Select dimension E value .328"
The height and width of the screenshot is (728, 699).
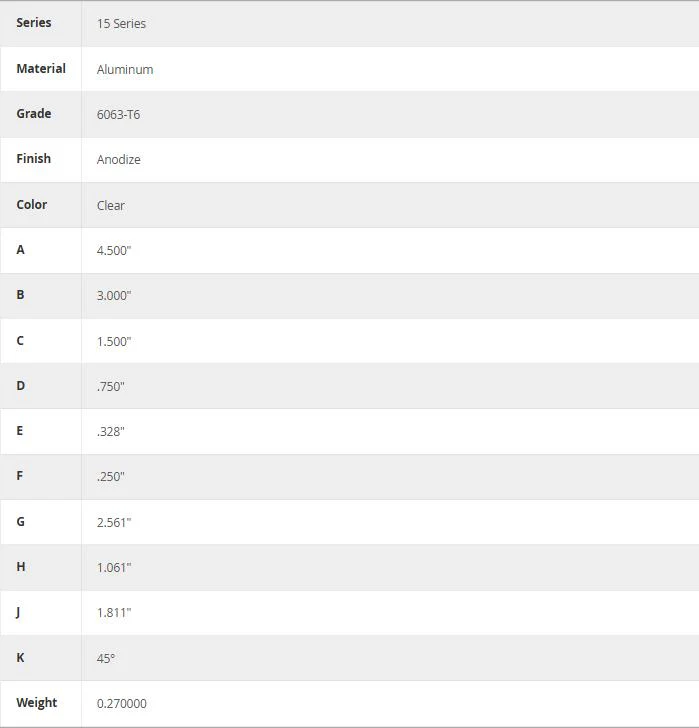click(110, 432)
